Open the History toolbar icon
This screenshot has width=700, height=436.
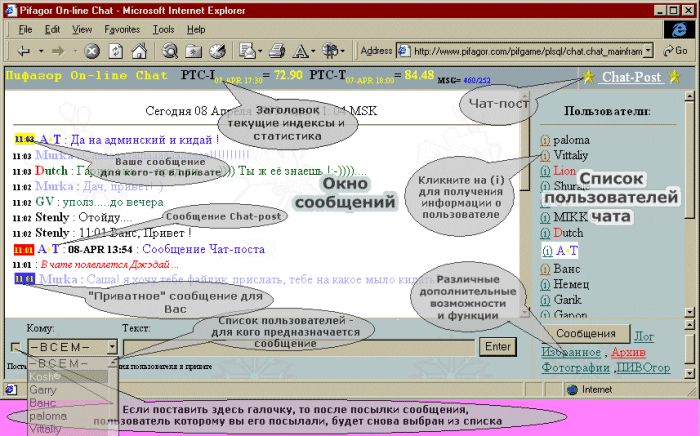click(x=218, y=51)
